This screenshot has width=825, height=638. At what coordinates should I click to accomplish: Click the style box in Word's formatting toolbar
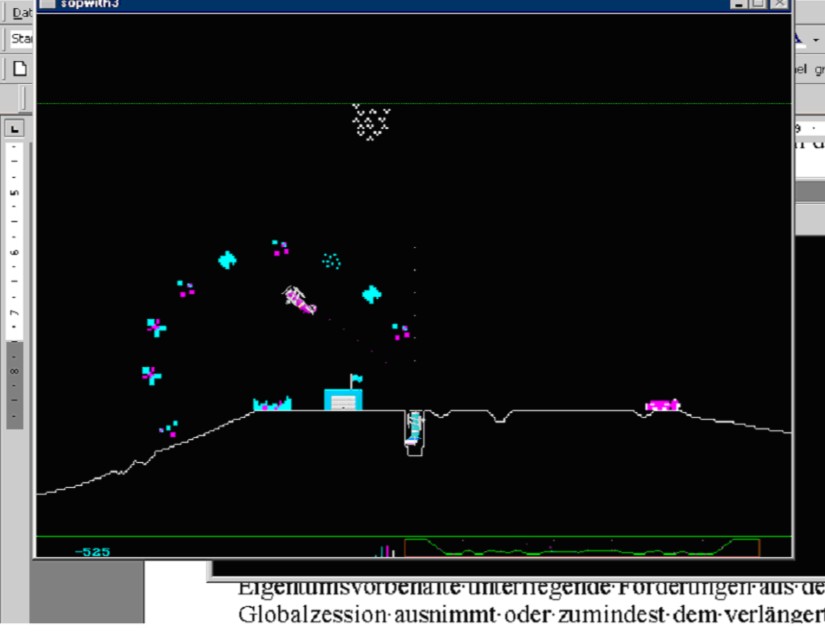[22, 38]
